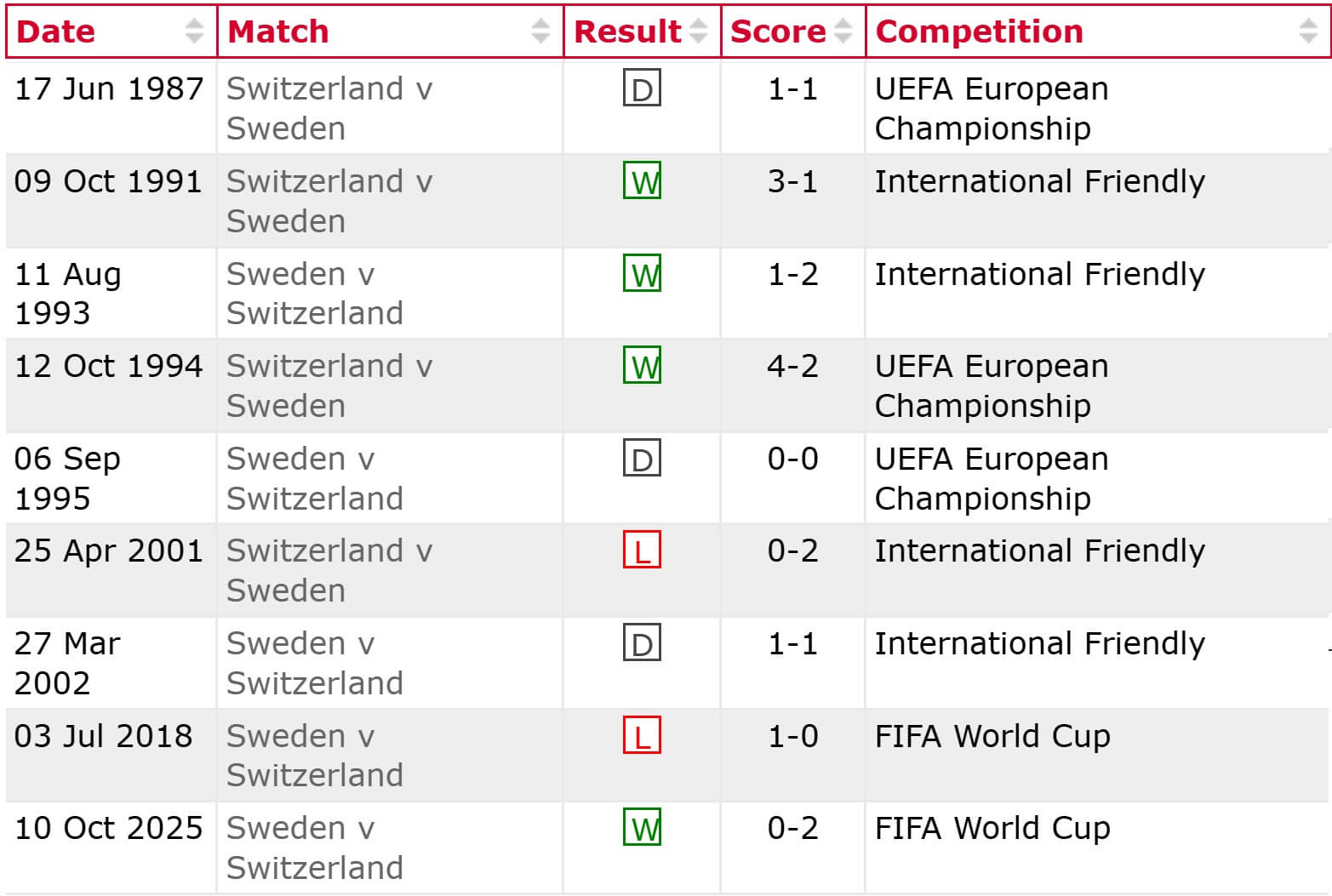Click the Result column header
Image resolution: width=1332 pixels, height=896 pixels.
(626, 31)
